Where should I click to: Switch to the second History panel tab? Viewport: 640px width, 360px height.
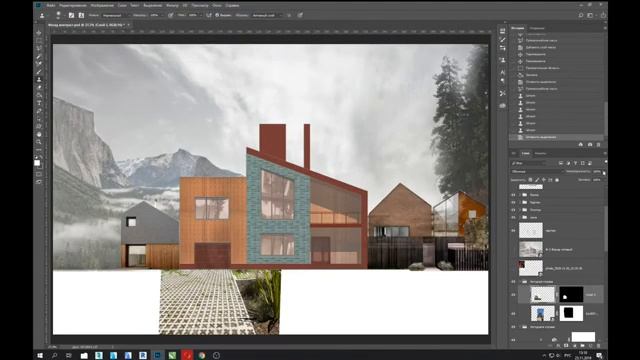click(x=537, y=28)
